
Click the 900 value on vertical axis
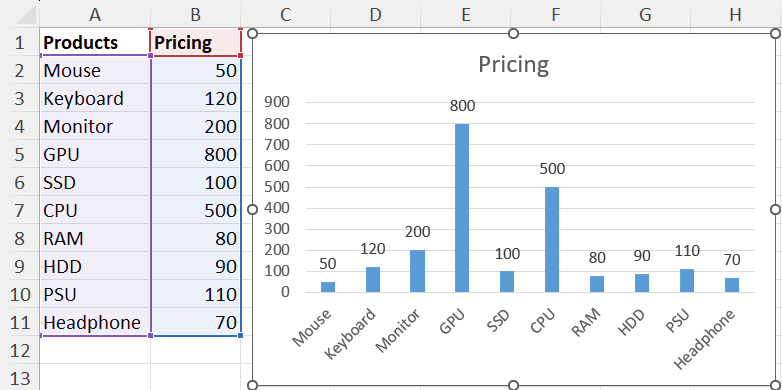[276, 102]
